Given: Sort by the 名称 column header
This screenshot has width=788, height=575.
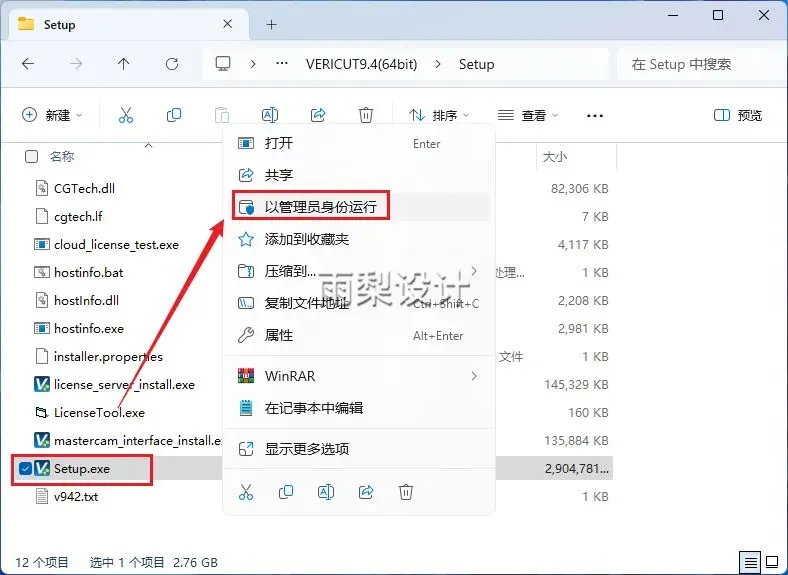Looking at the screenshot, I should click(62, 157).
